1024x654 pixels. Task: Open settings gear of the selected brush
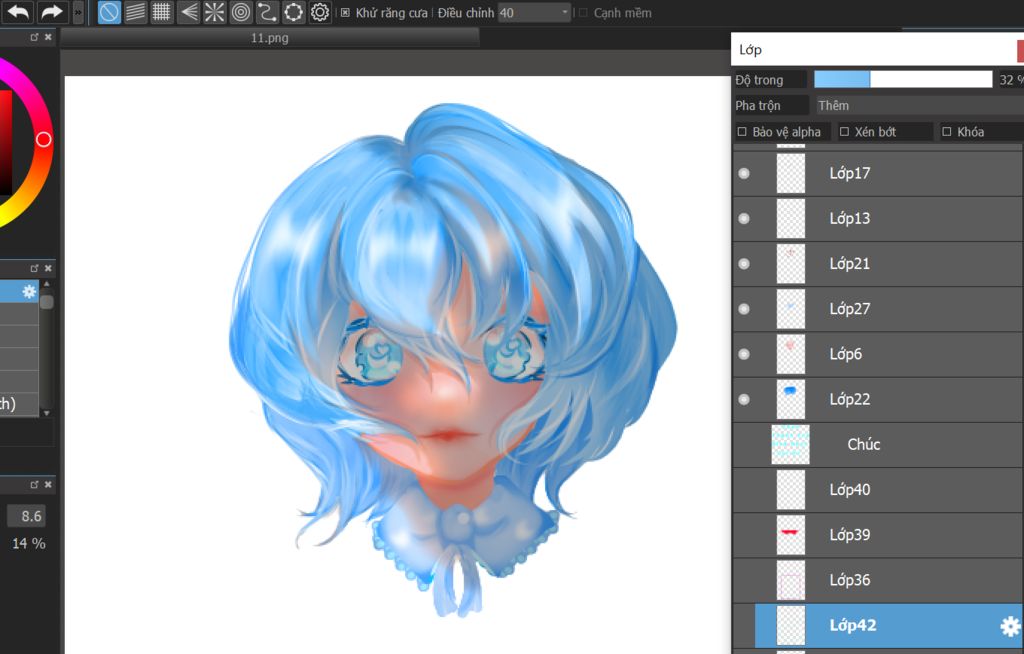coord(29,291)
